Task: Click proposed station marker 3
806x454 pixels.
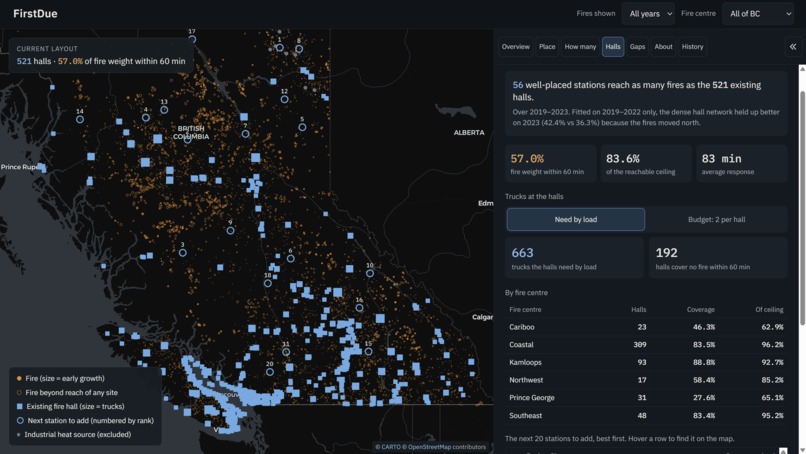Action: click(182, 252)
